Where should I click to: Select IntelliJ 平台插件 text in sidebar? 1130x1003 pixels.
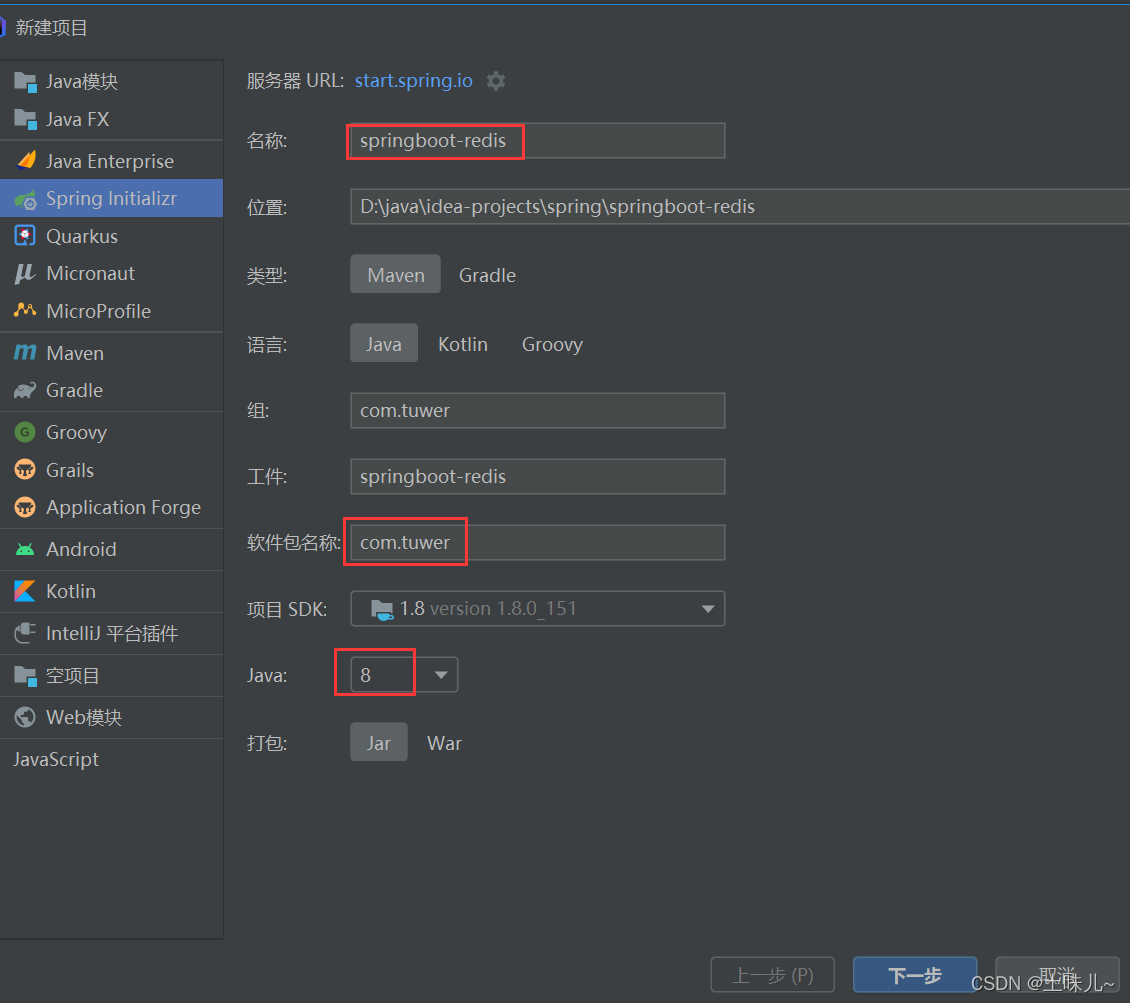pyautogui.click(x=112, y=633)
